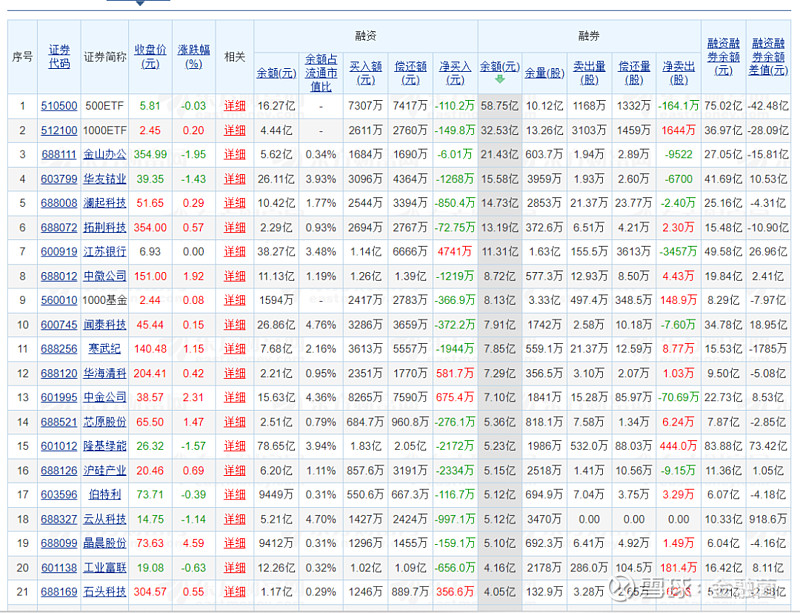Click the green sort arrow under 融券 余额(元)
Image resolution: width=800 pixels, height=613 pixels.
[x=499, y=79]
